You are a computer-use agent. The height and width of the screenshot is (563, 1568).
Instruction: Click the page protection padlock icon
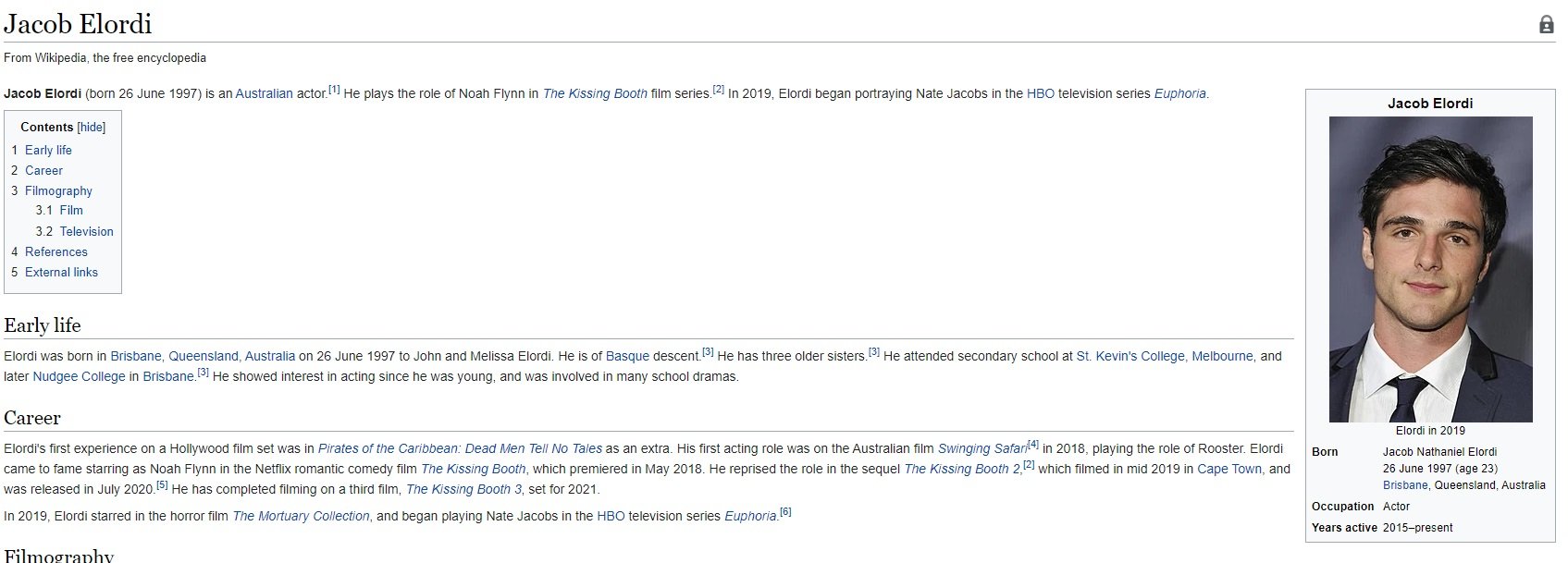[x=1546, y=25]
